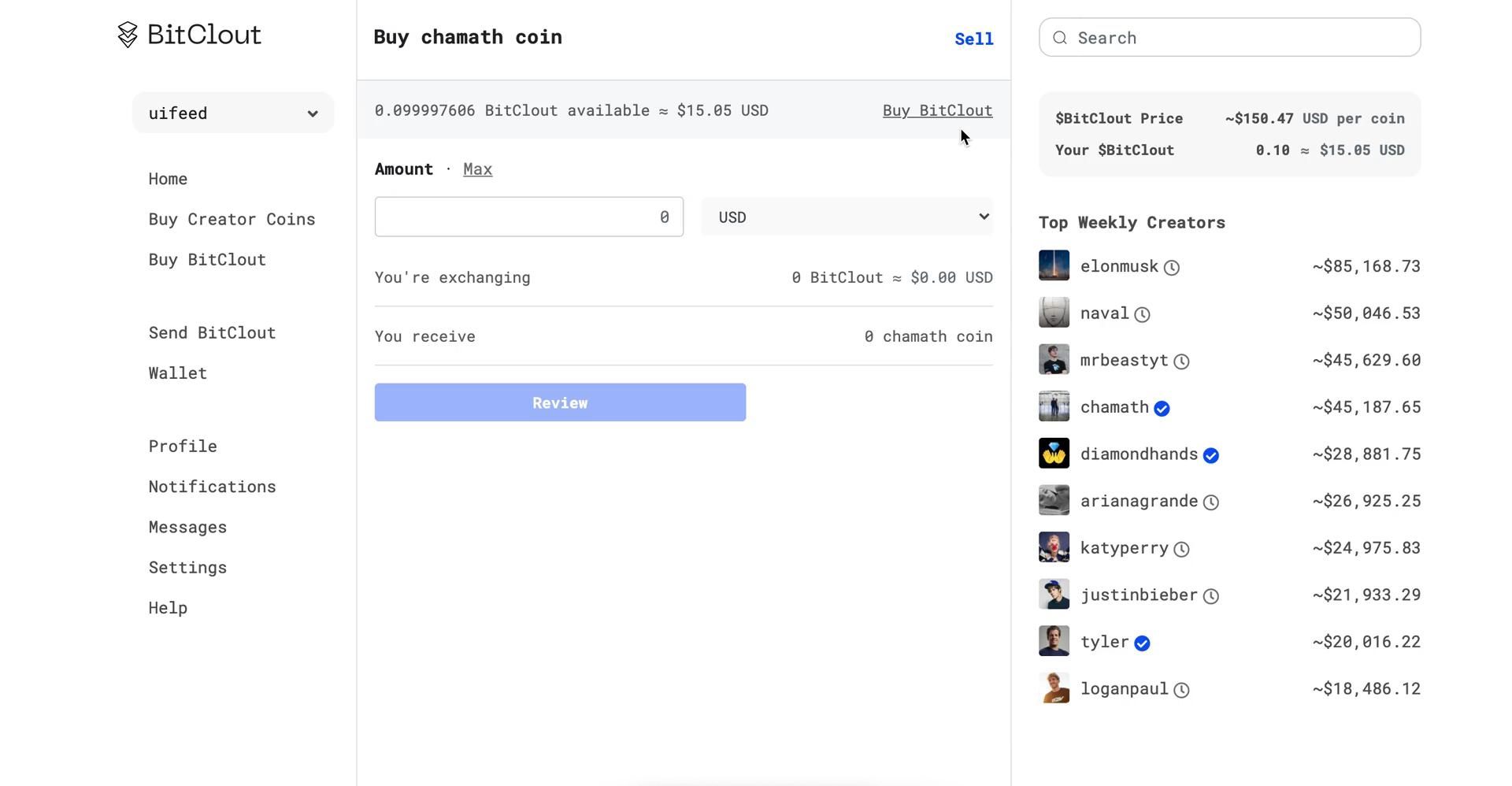Screen dimensions: 1512x786
Task: Open naval creator name
Action: (1104, 313)
